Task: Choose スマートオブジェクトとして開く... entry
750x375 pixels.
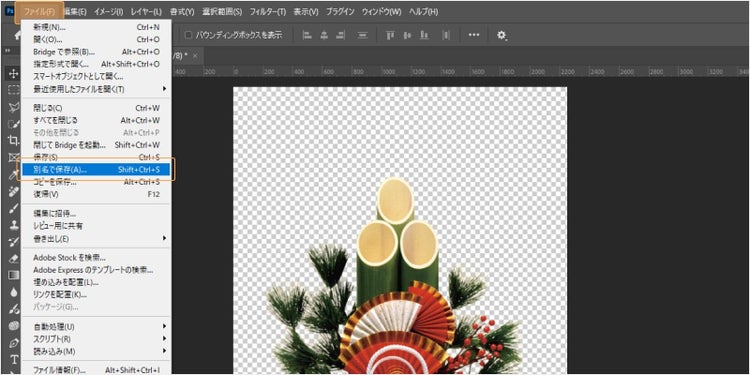Action: pos(96,77)
